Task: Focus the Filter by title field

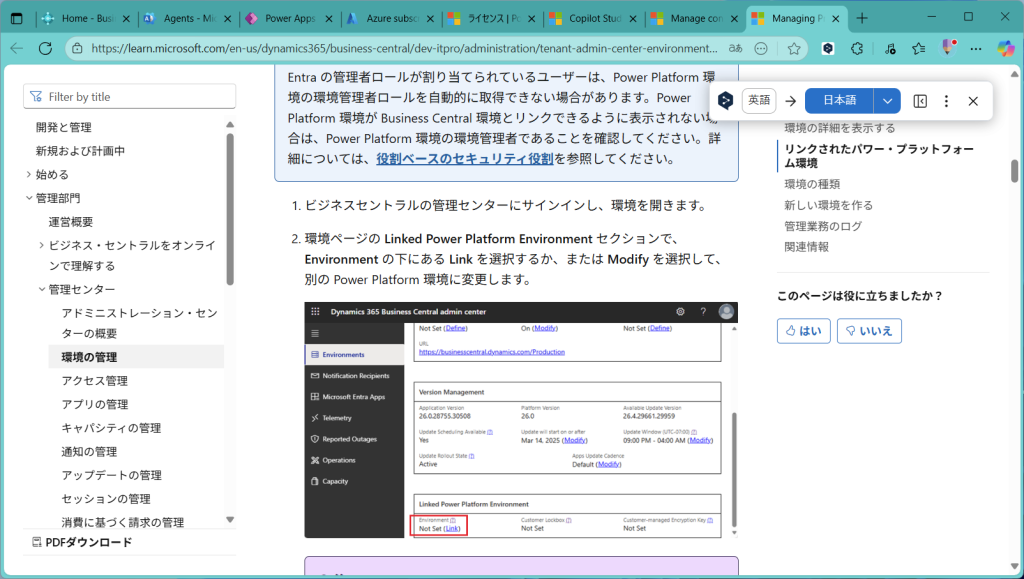Action: 129,97
